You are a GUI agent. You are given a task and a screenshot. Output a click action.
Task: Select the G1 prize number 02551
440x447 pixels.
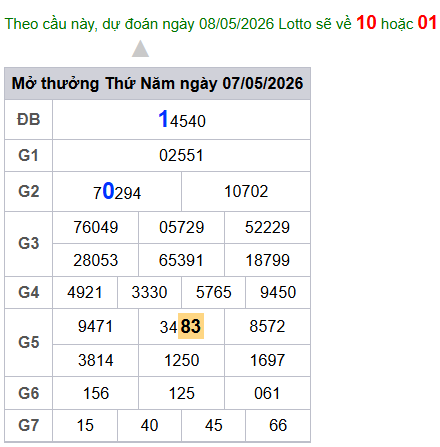(181, 156)
